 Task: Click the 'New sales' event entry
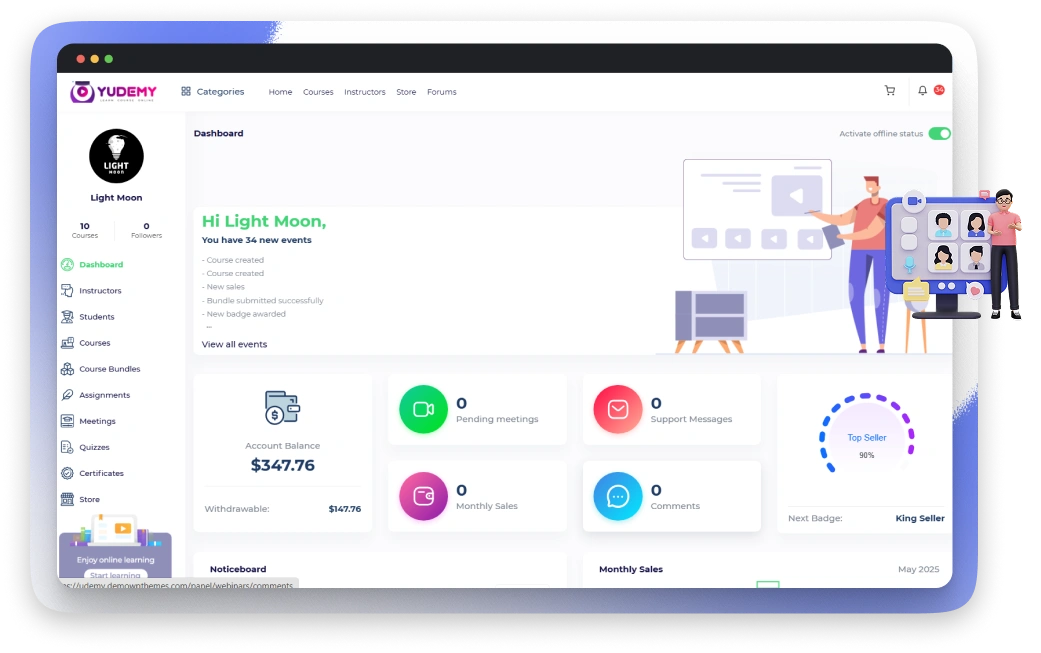pyautogui.click(x=223, y=287)
